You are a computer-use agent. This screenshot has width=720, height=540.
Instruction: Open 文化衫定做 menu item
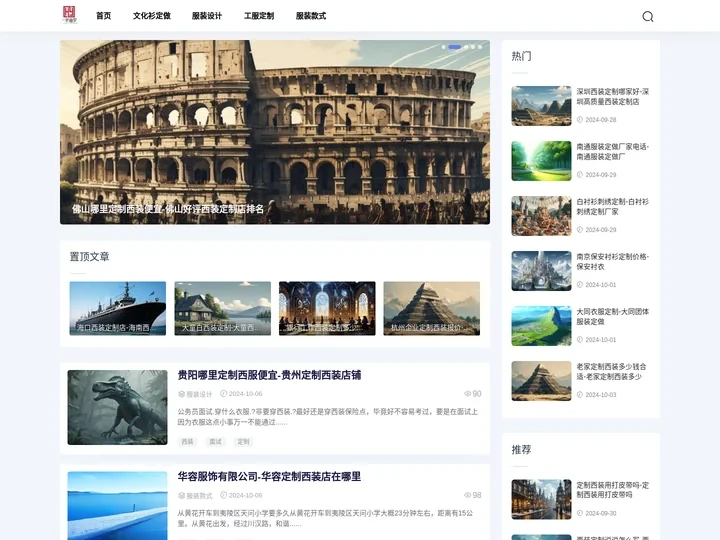tap(152, 16)
